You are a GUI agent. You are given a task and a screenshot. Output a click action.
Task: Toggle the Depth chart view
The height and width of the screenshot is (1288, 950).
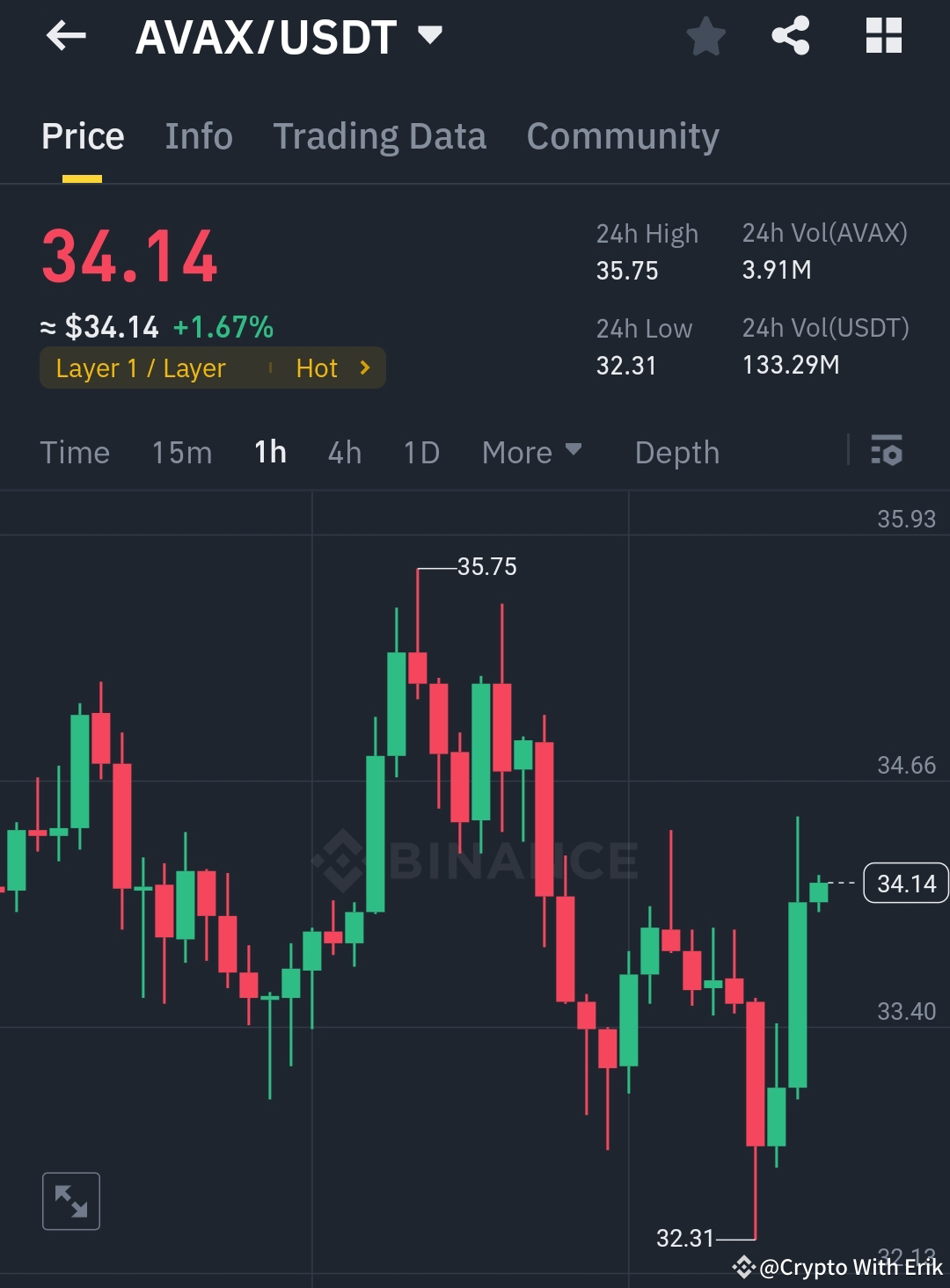677,452
